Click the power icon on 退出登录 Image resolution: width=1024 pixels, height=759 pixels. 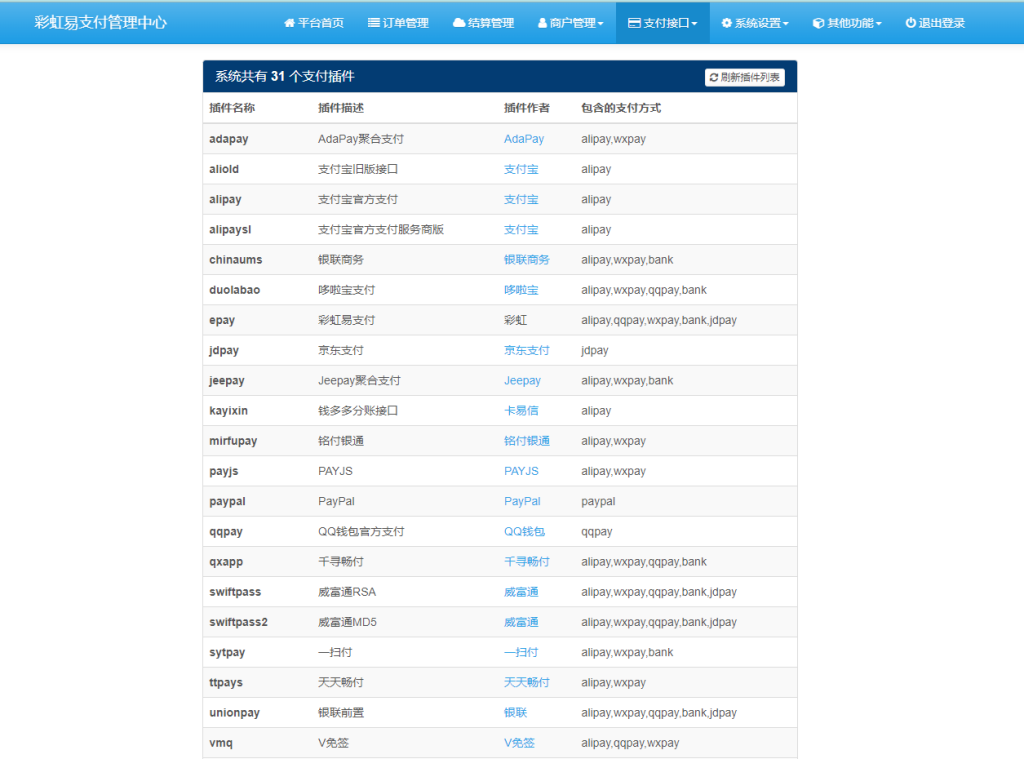(912, 23)
